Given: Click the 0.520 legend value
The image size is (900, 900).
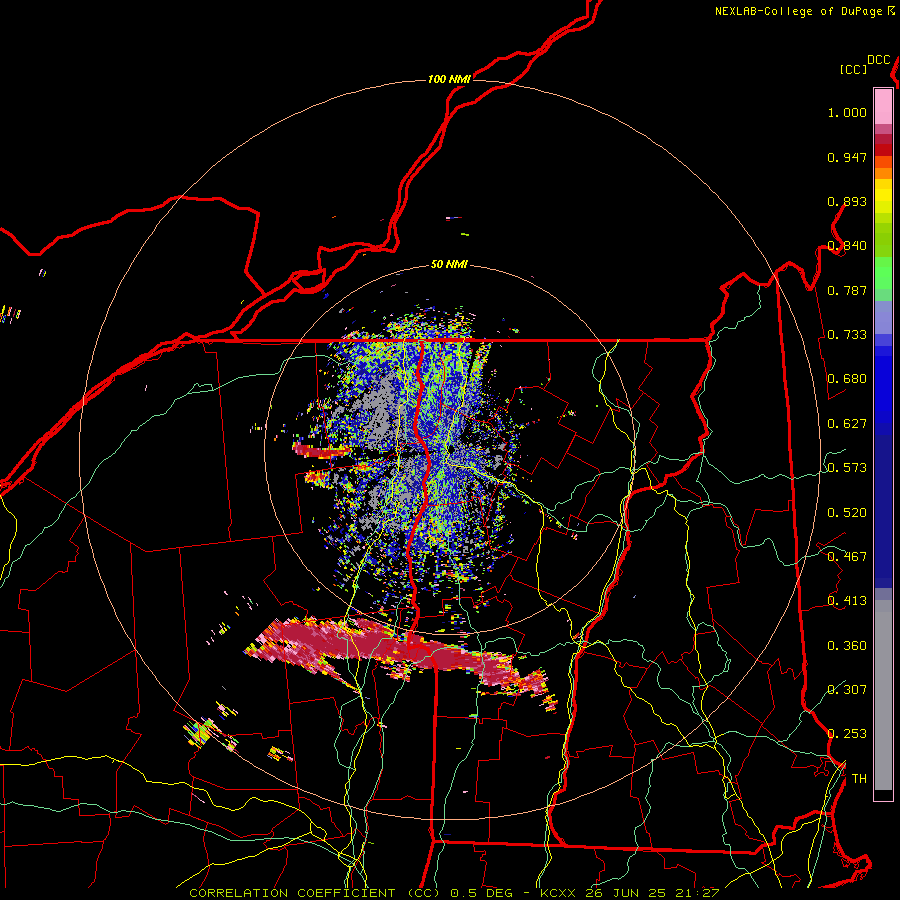Looking at the screenshot, I should coord(847,513).
